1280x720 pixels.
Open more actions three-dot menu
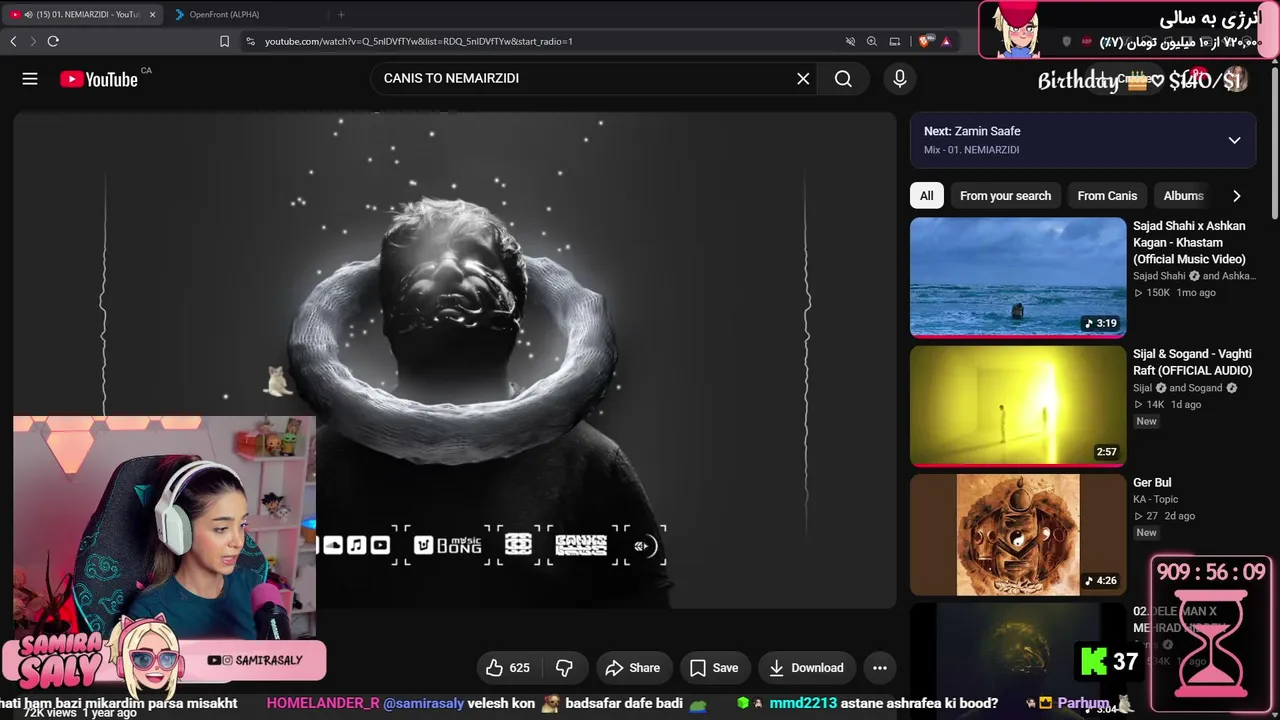[880, 668]
